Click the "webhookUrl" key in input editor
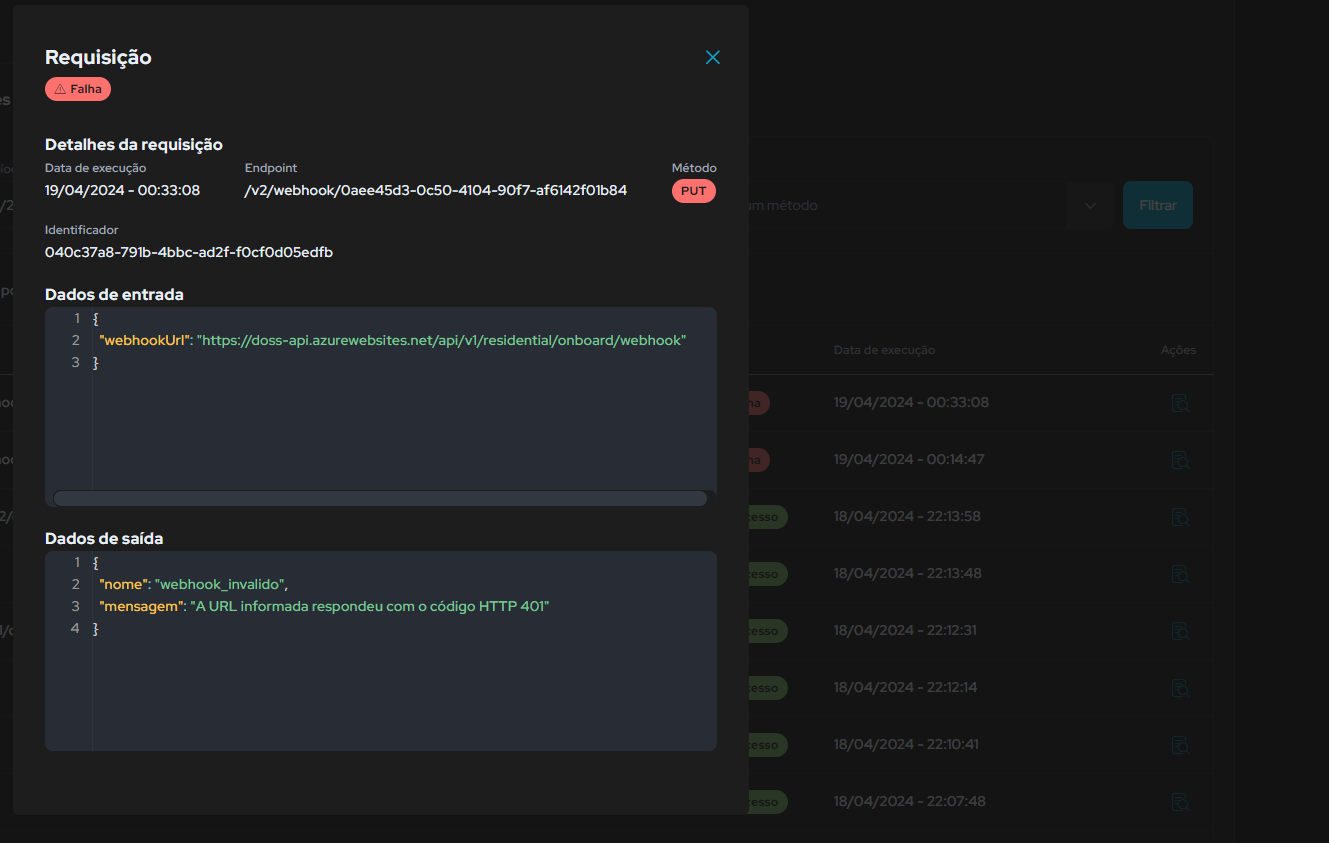Image resolution: width=1329 pixels, height=843 pixels. tap(145, 340)
